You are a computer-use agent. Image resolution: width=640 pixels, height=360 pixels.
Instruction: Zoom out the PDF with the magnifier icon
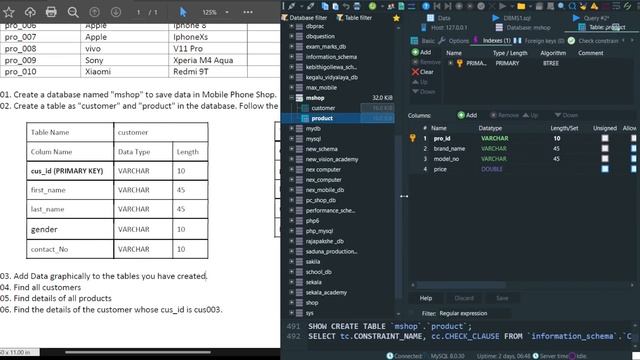click(73, 12)
